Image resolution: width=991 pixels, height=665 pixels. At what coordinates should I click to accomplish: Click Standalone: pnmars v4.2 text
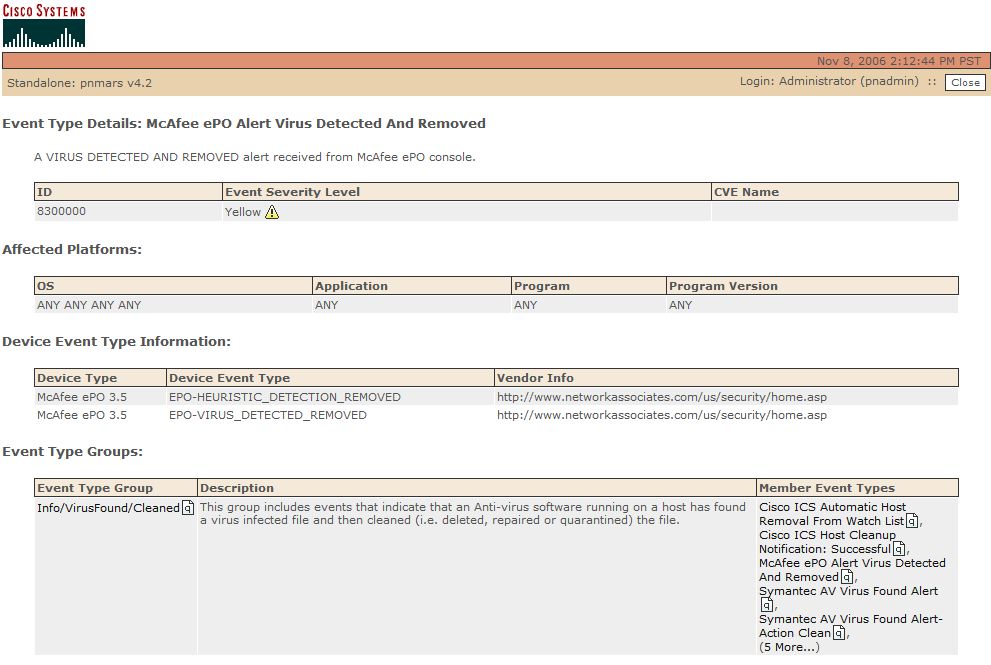(x=80, y=83)
